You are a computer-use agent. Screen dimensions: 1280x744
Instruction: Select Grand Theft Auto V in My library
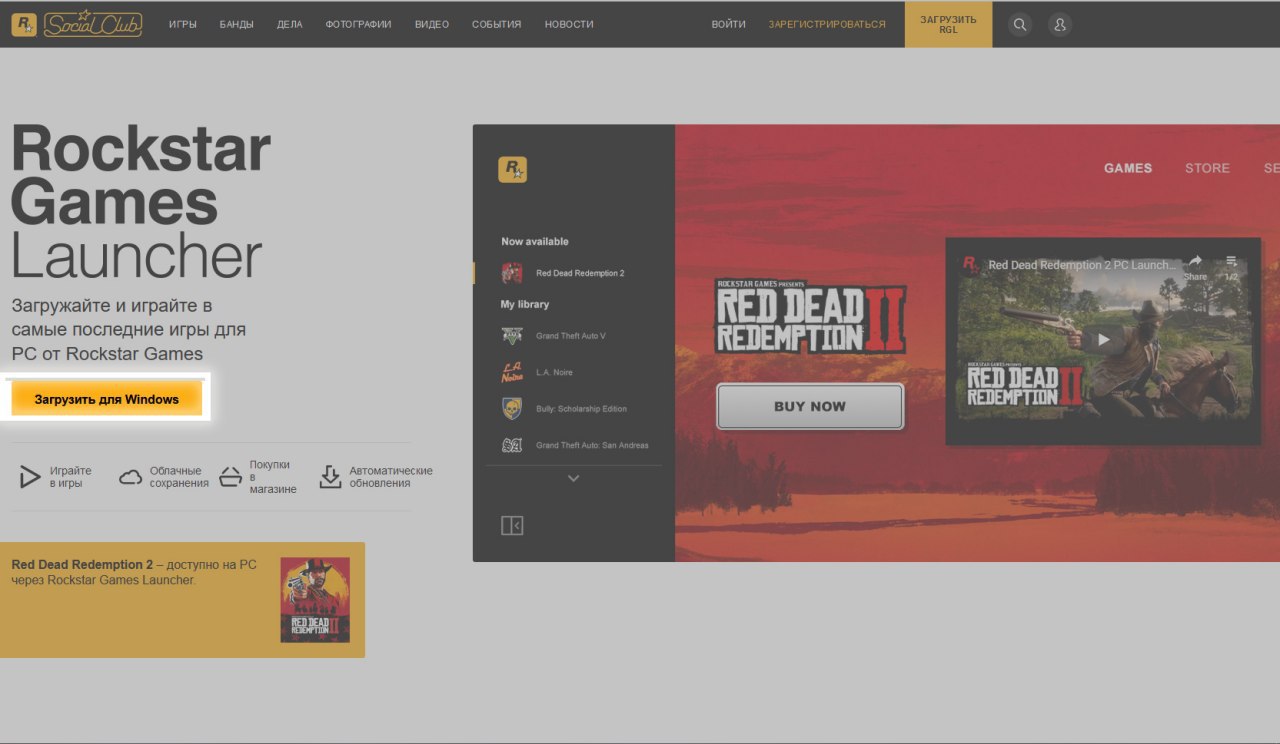571,336
